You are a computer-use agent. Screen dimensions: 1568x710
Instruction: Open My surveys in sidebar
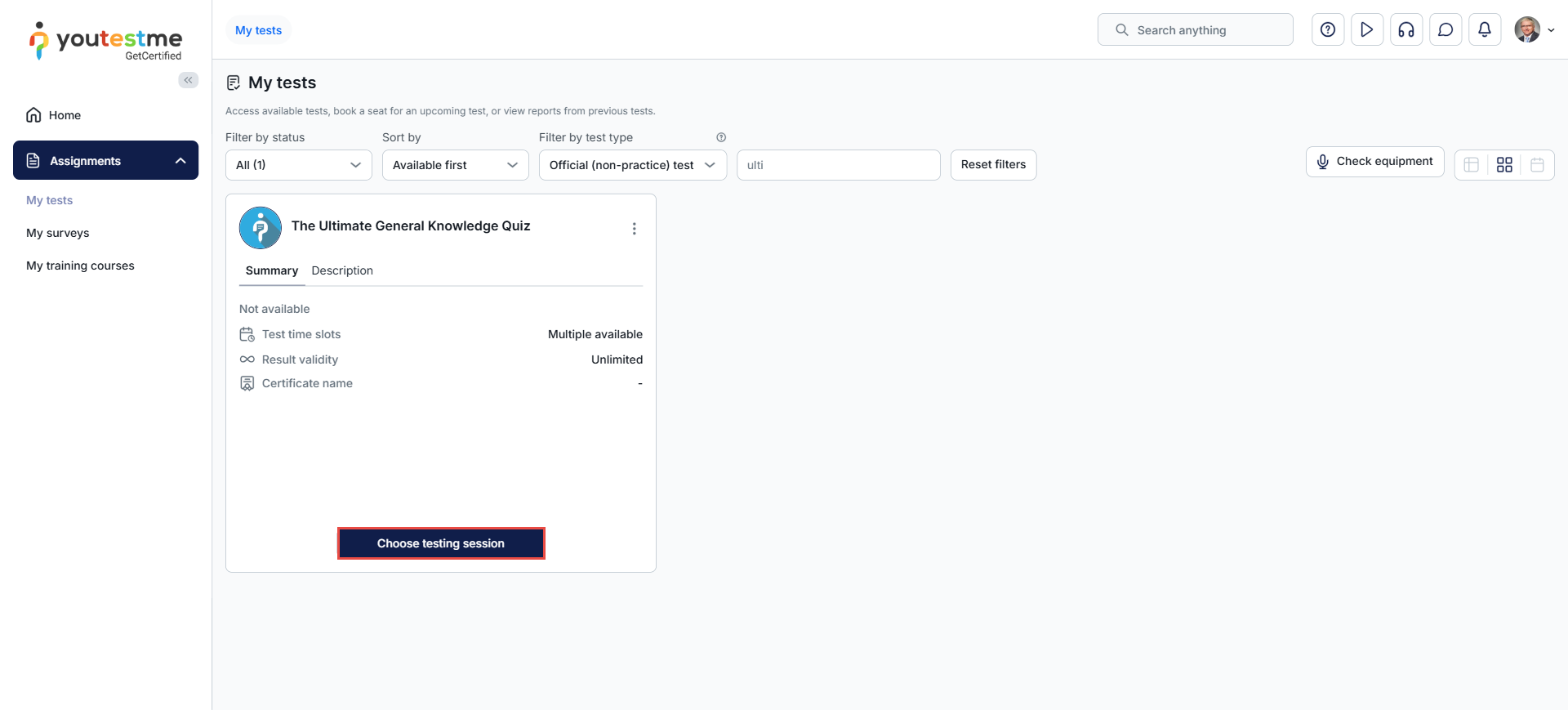click(58, 233)
